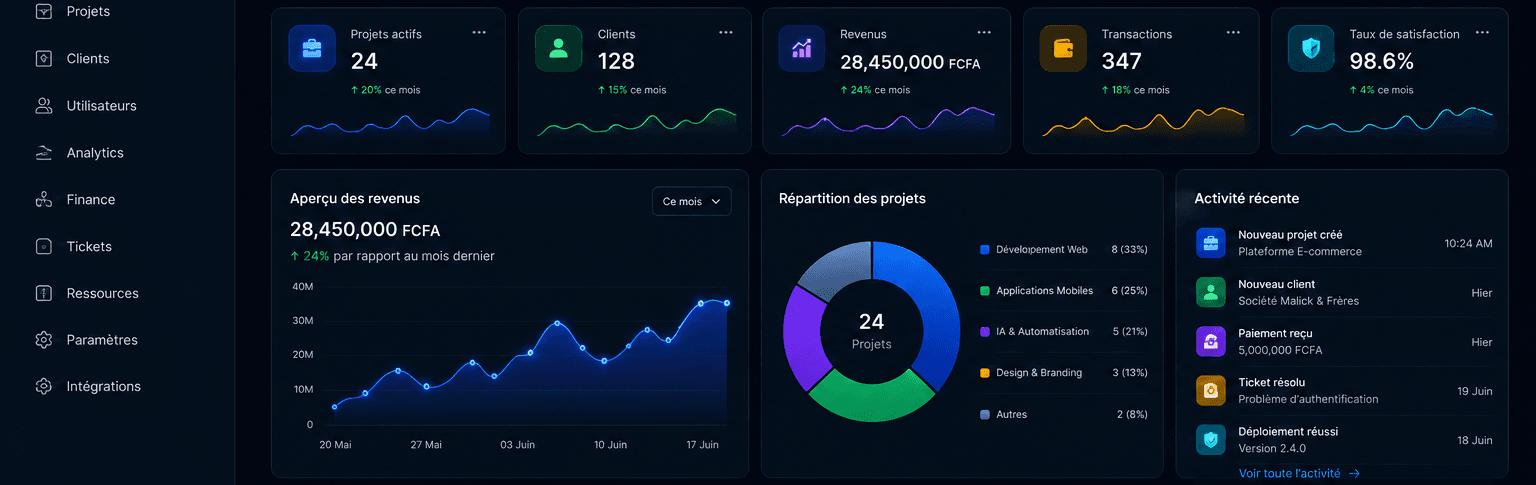Click the Ticket résolu activity icon
The width and height of the screenshot is (1536, 485).
tap(1211, 390)
